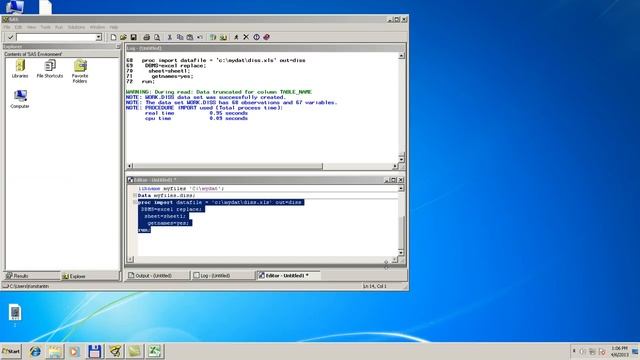Click the Print Preview magnifier icon

157,37
